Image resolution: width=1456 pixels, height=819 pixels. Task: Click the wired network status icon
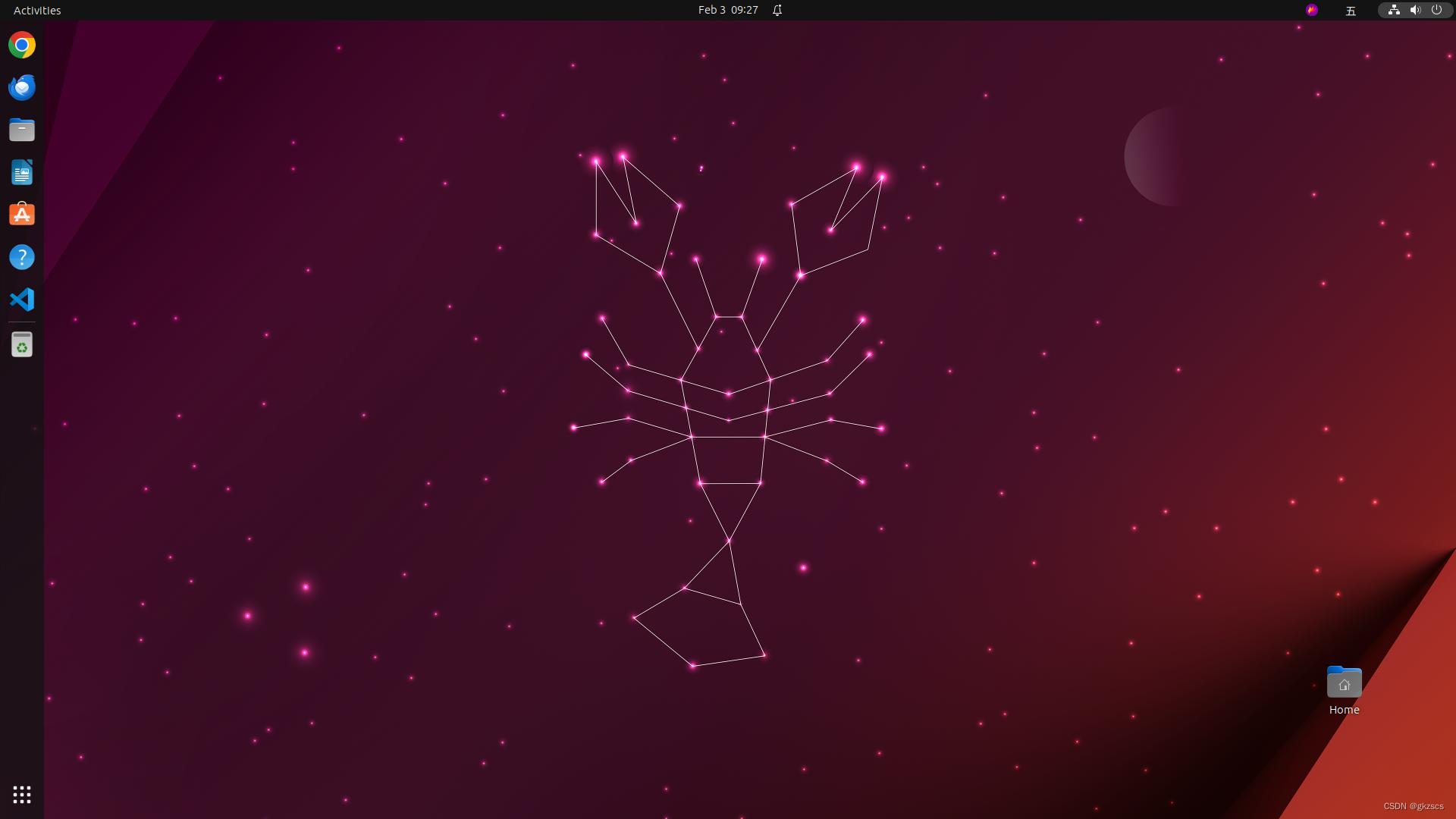point(1394,10)
